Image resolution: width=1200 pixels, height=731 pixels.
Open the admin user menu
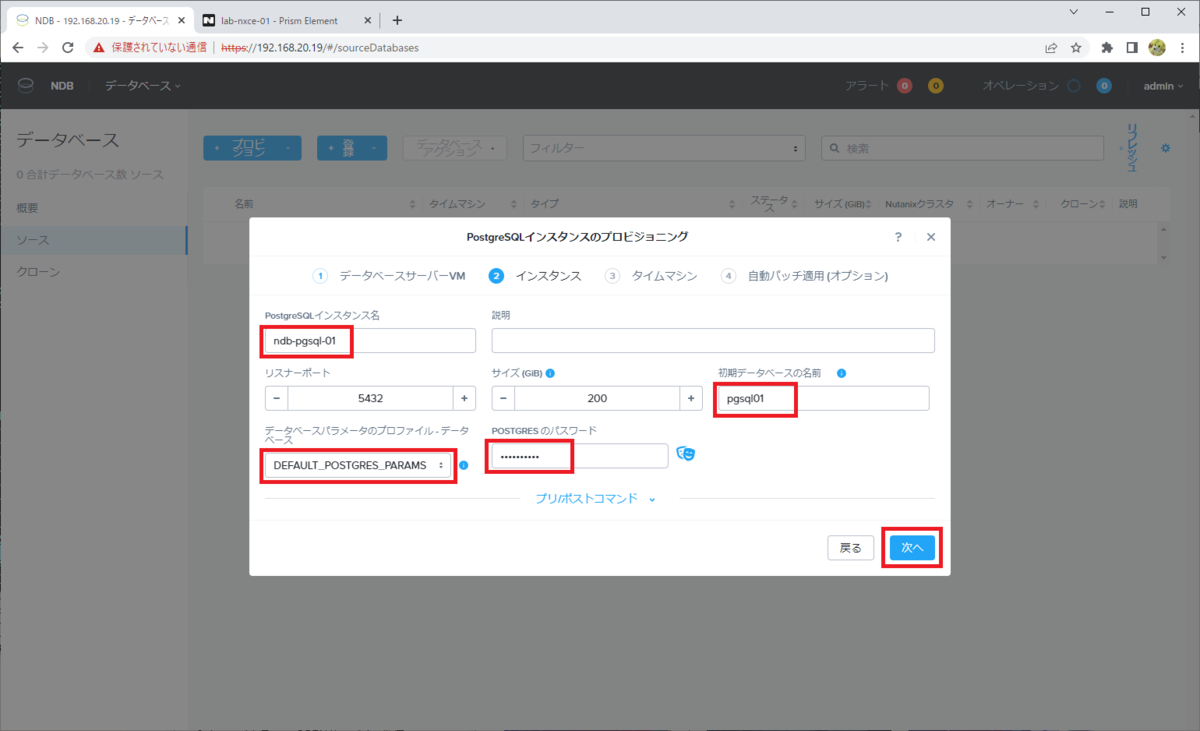tap(1163, 86)
